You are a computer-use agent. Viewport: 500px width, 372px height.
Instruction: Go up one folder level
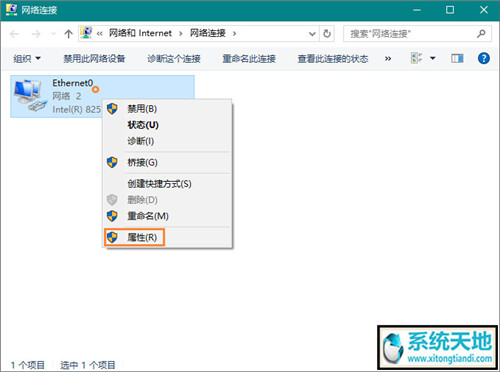pos(68,34)
